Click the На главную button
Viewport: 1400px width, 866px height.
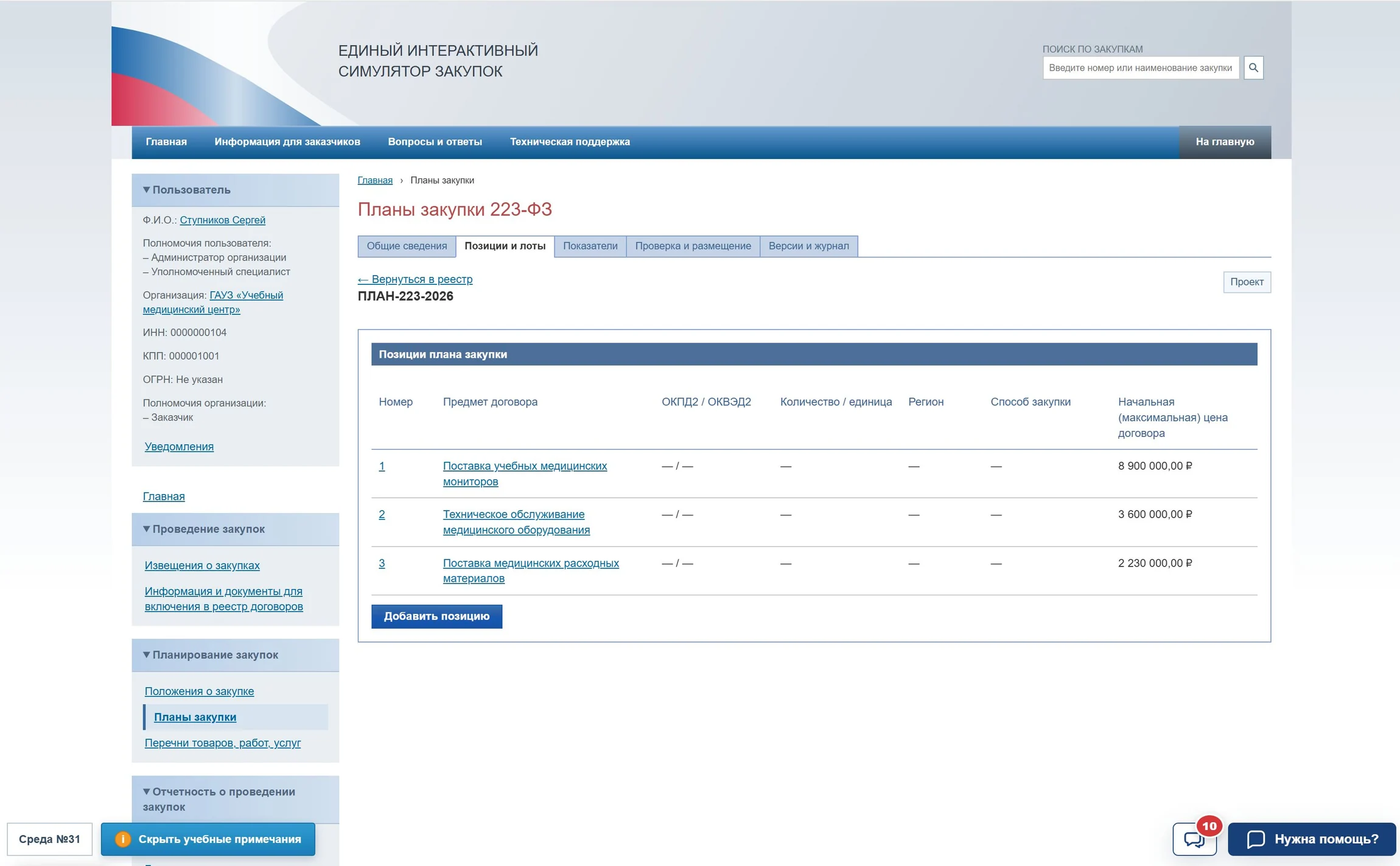coord(1225,142)
